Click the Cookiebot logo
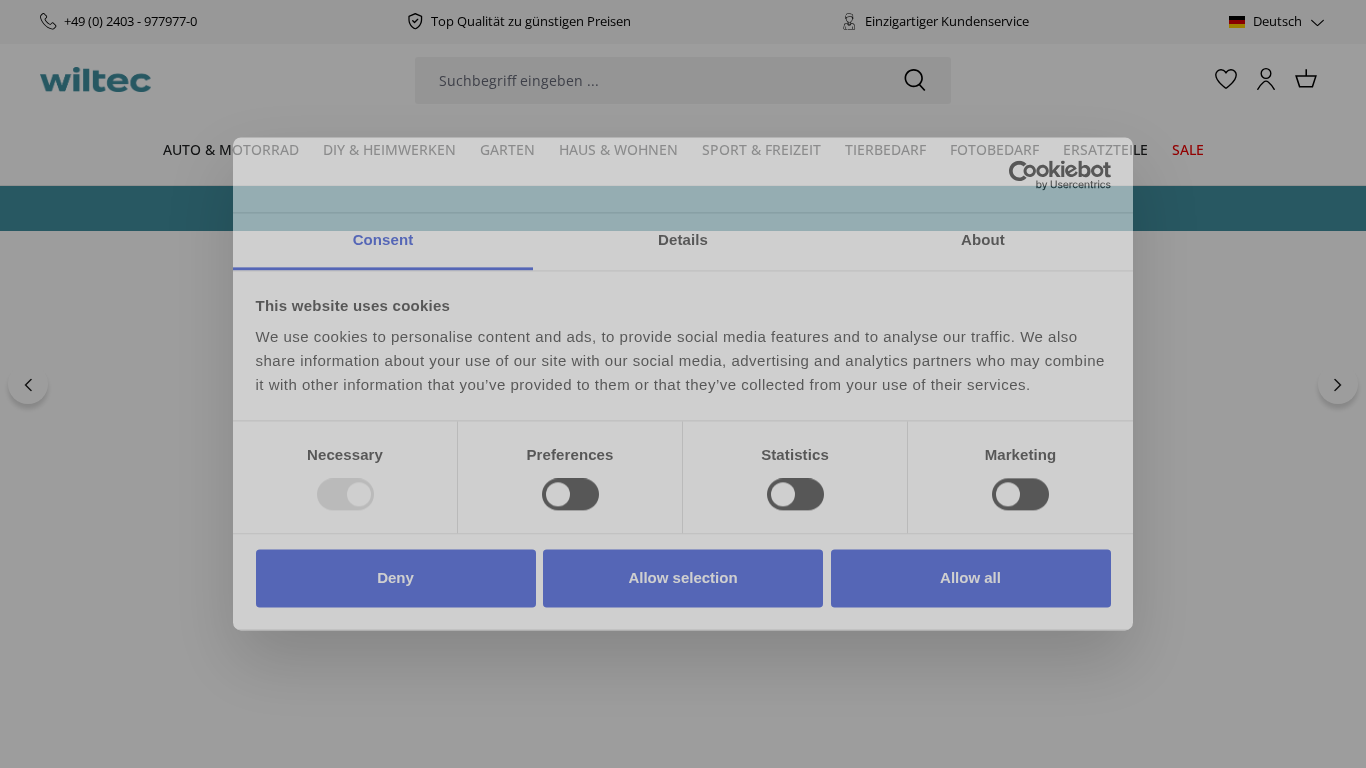Screen dimensions: 1366x768 [x=1059, y=174]
